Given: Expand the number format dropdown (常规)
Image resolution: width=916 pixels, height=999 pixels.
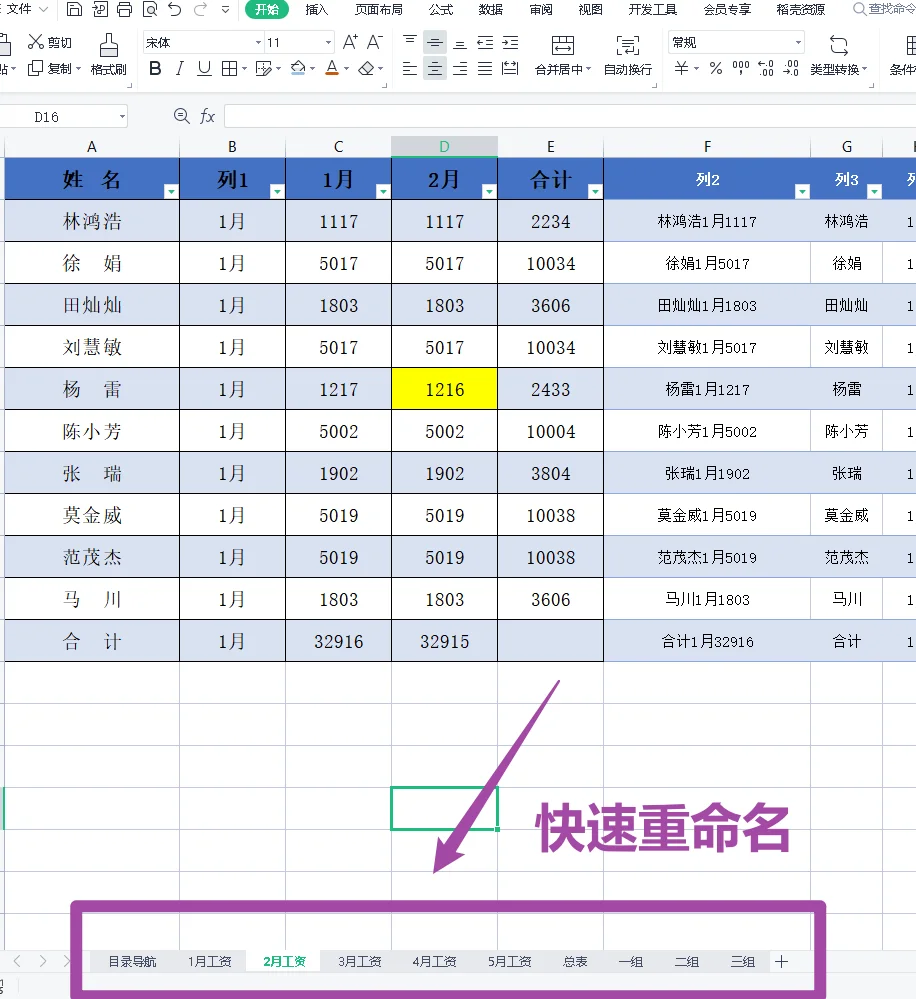Looking at the screenshot, I should (x=798, y=43).
